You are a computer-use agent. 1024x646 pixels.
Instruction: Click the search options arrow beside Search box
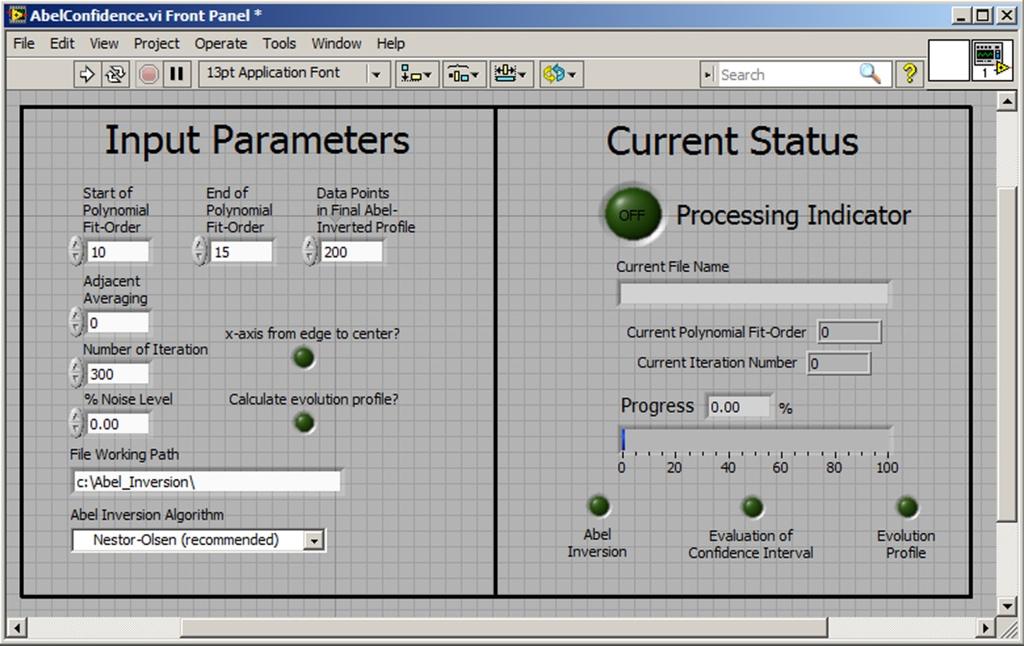[708, 74]
